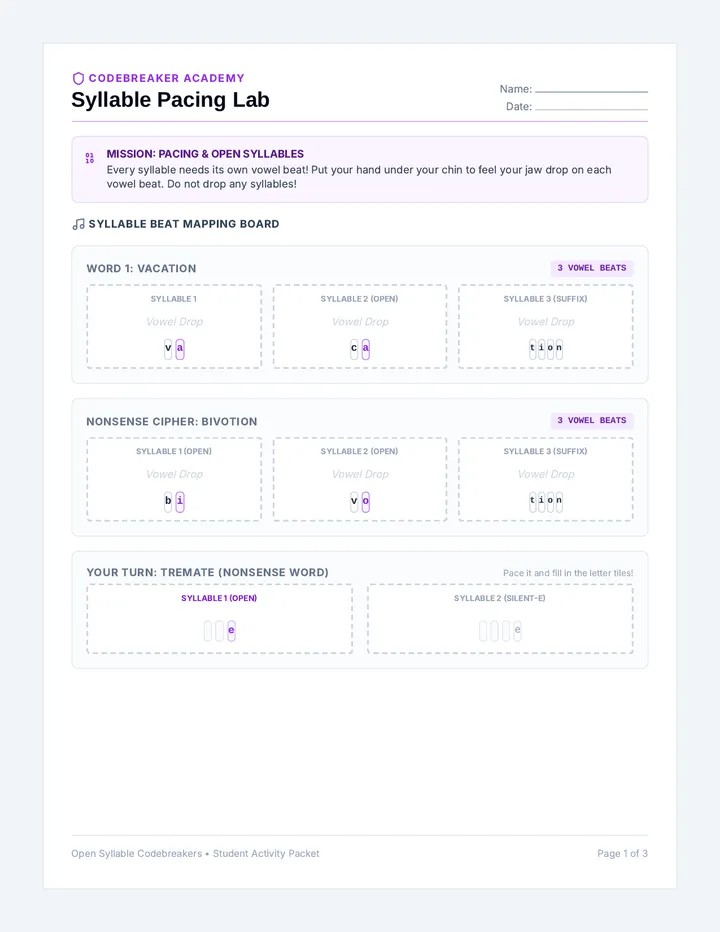720x932 pixels.
Task: Click the 'tion' tiles in Vacation Syllable 3
Action: 546,348
